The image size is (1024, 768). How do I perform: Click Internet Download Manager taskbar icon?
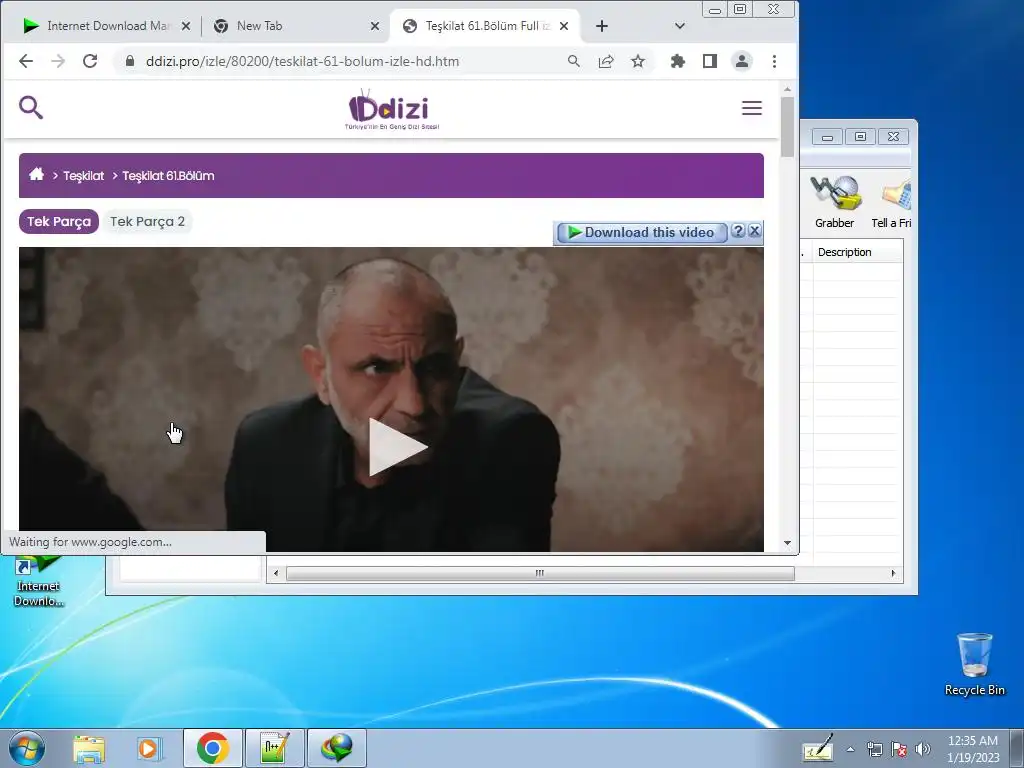(x=336, y=748)
